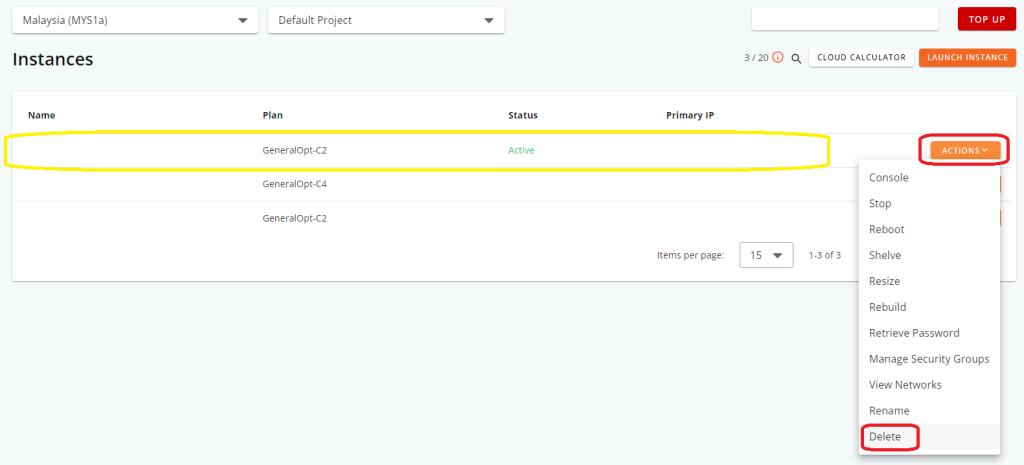Viewport: 1024px width, 465px height.
Task: Expand the items per page selector
Action: (766, 255)
